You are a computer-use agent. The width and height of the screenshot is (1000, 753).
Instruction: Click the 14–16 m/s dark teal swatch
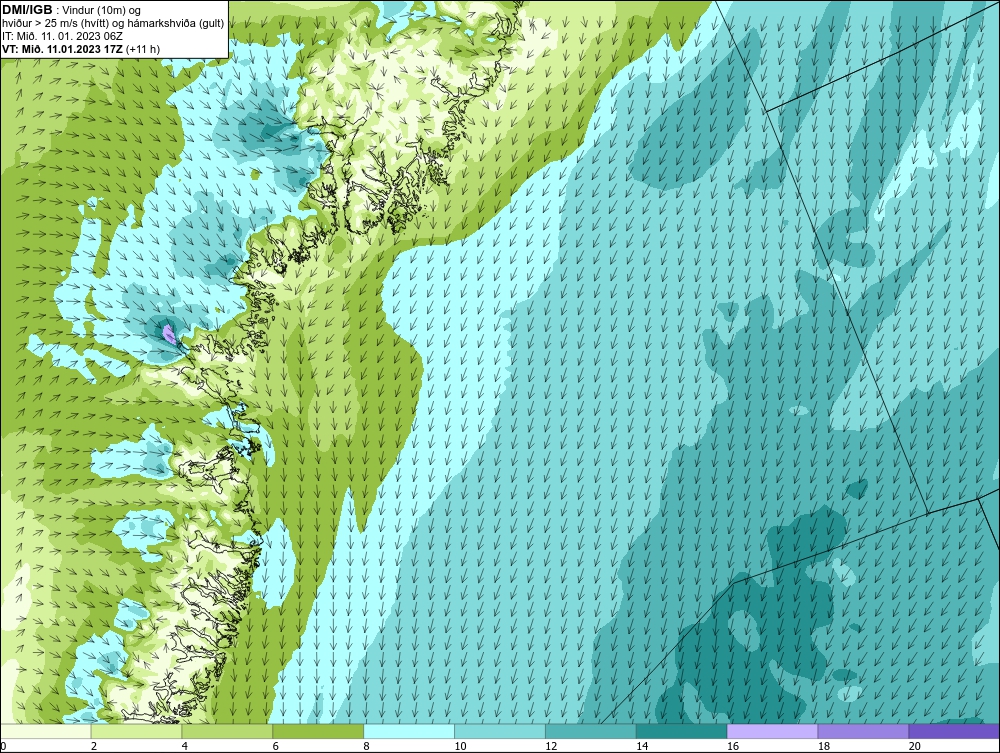point(682,731)
